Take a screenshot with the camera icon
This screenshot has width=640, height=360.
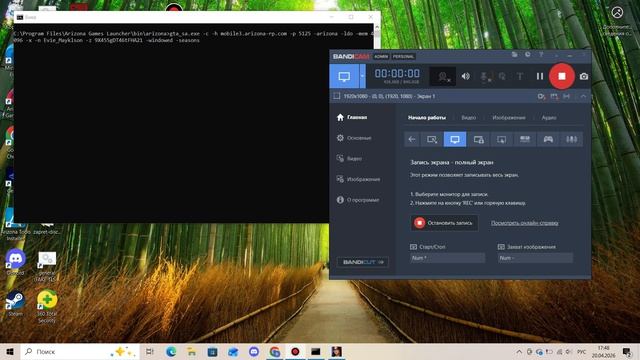coord(584,76)
